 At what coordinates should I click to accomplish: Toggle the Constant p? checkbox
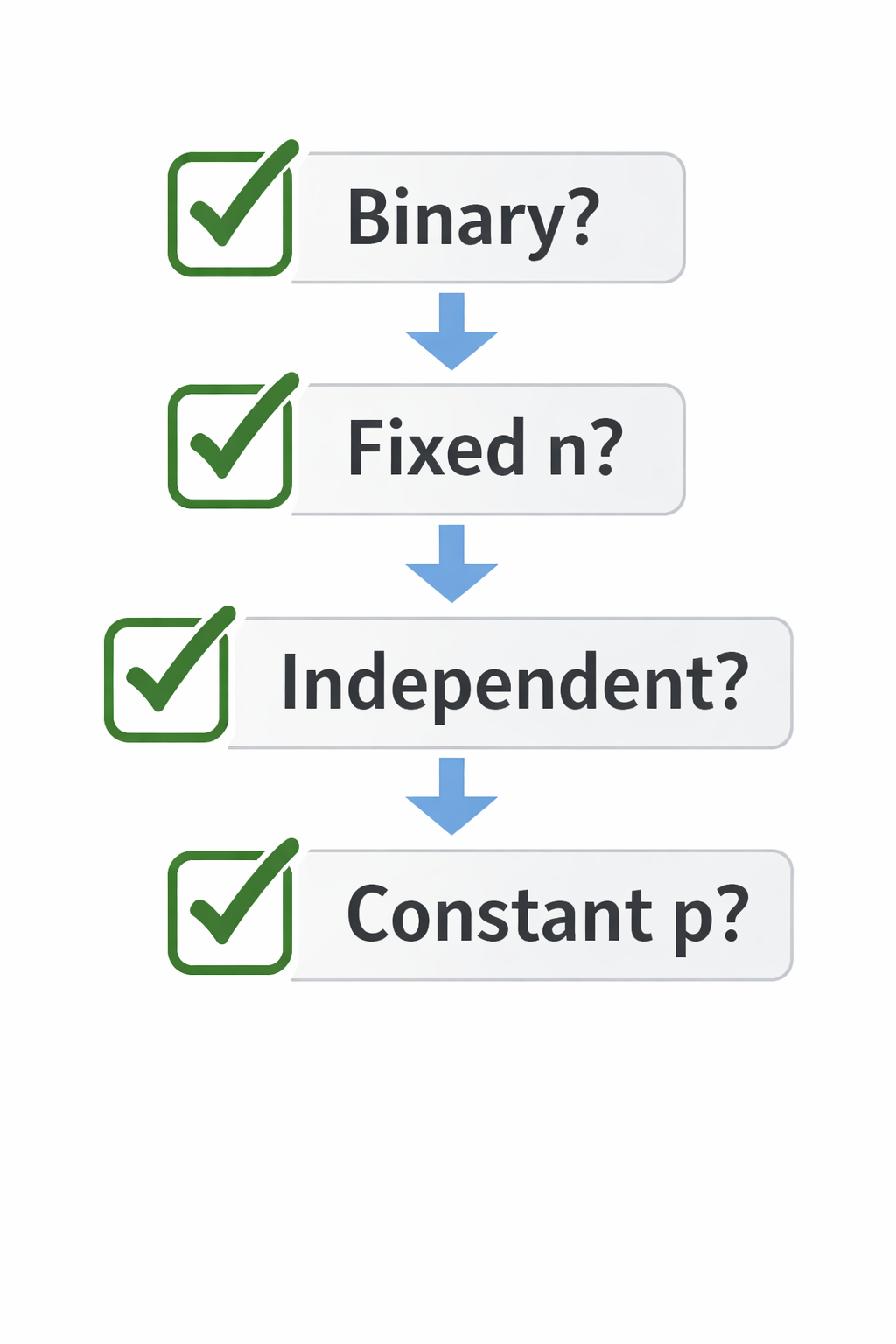click(x=230, y=913)
